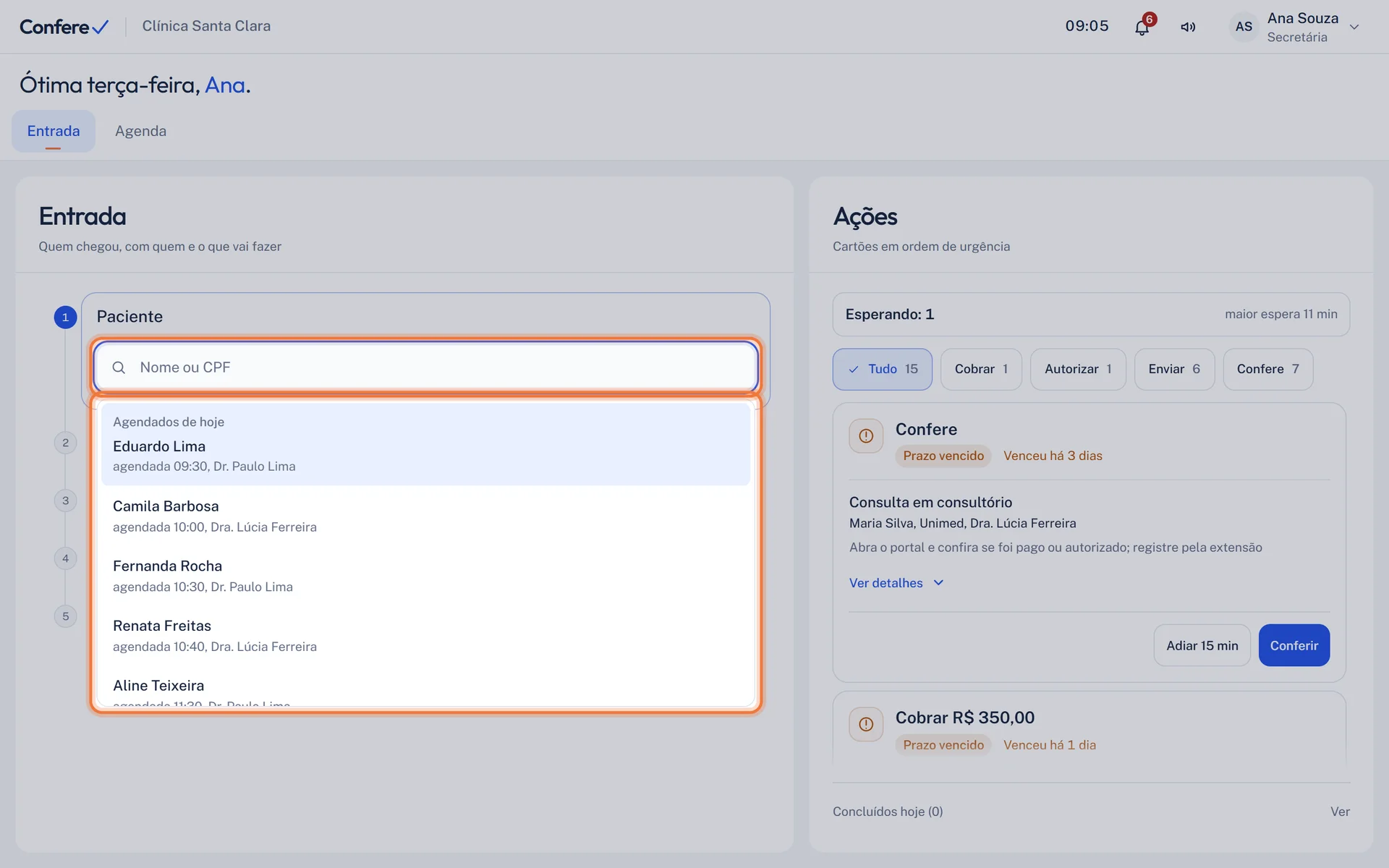Open the Cobrar R$ 350,00 card title
Image resolution: width=1389 pixels, height=868 pixels.
[x=965, y=718]
